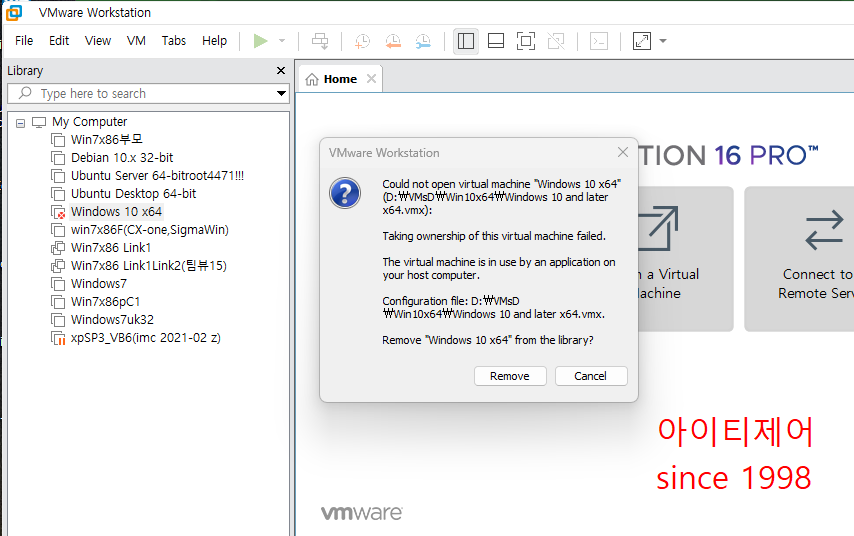This screenshot has height=536, width=854.
Task: Open the Help menu
Action: (x=215, y=41)
